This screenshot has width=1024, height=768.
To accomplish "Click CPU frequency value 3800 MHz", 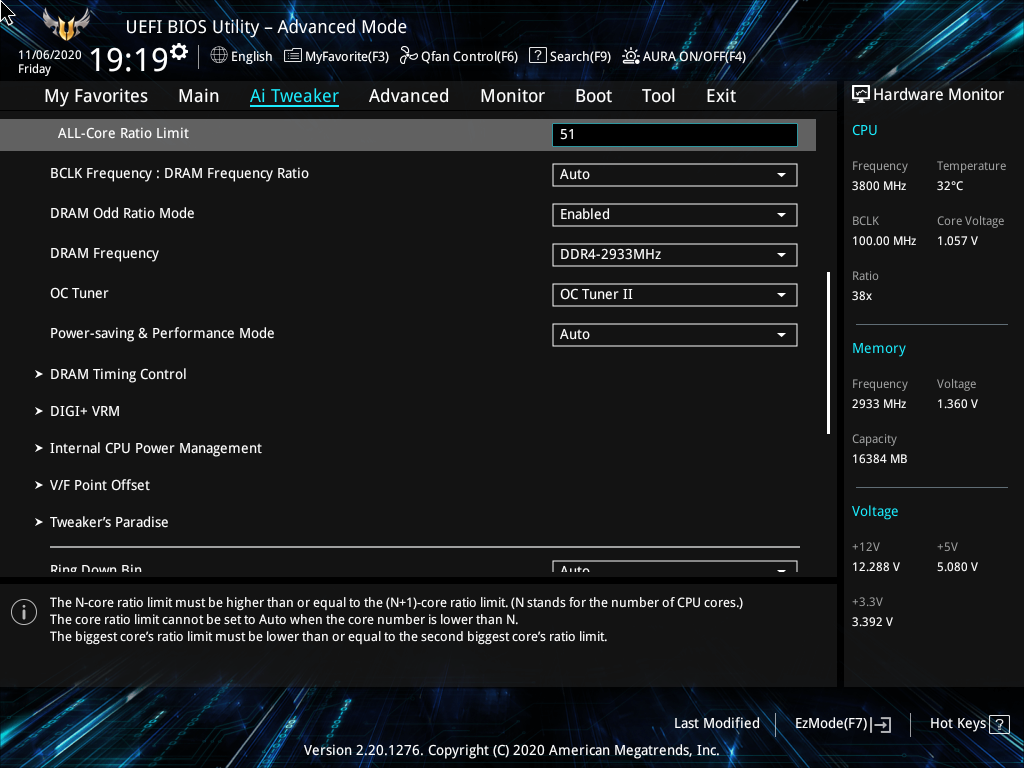I will 879,186.
